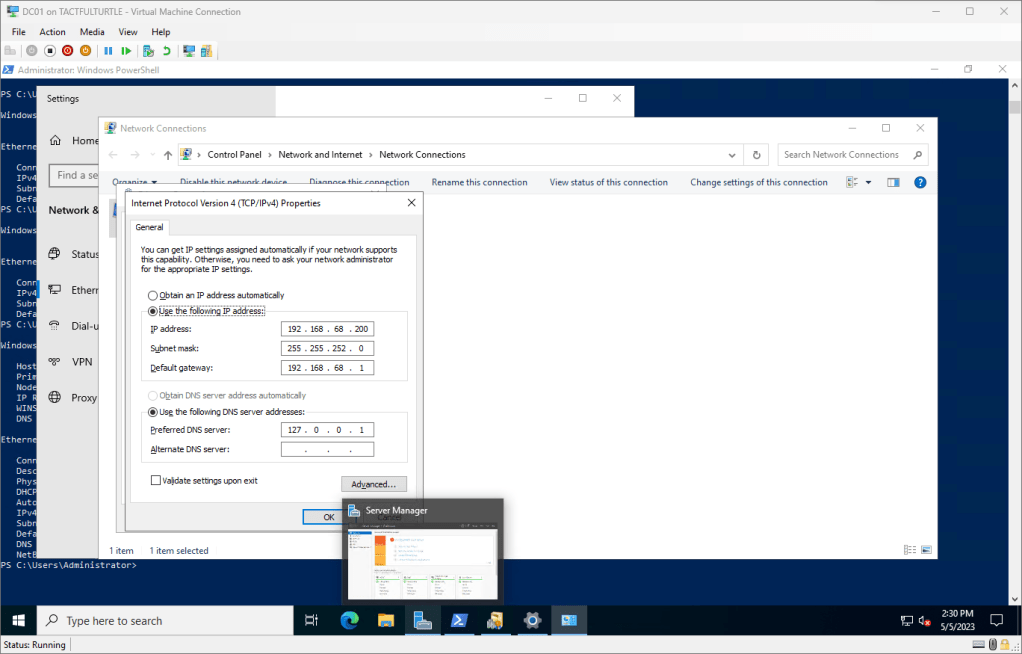
Task: Click the Revert icon in VM toolbar
Action: pos(166,51)
